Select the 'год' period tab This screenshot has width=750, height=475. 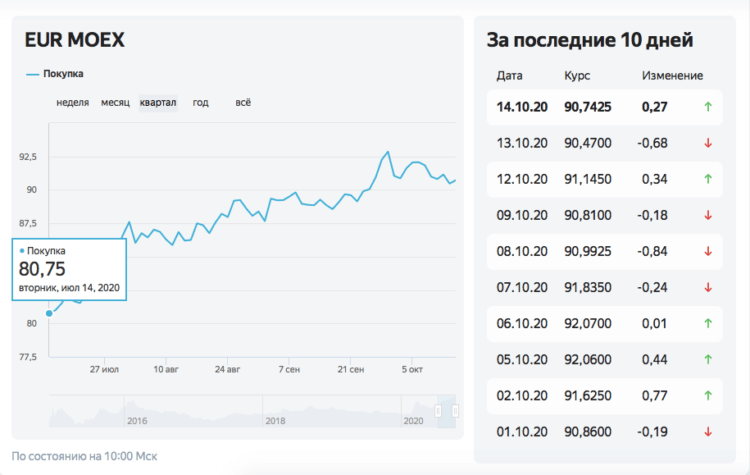click(x=200, y=103)
